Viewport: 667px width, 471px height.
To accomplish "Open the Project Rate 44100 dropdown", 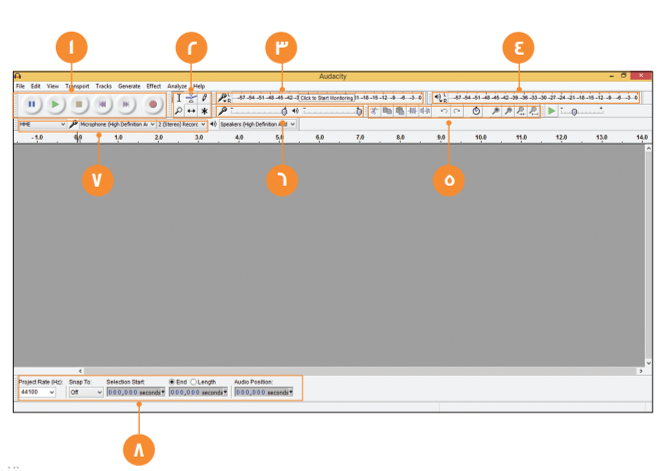I will click(x=37, y=392).
